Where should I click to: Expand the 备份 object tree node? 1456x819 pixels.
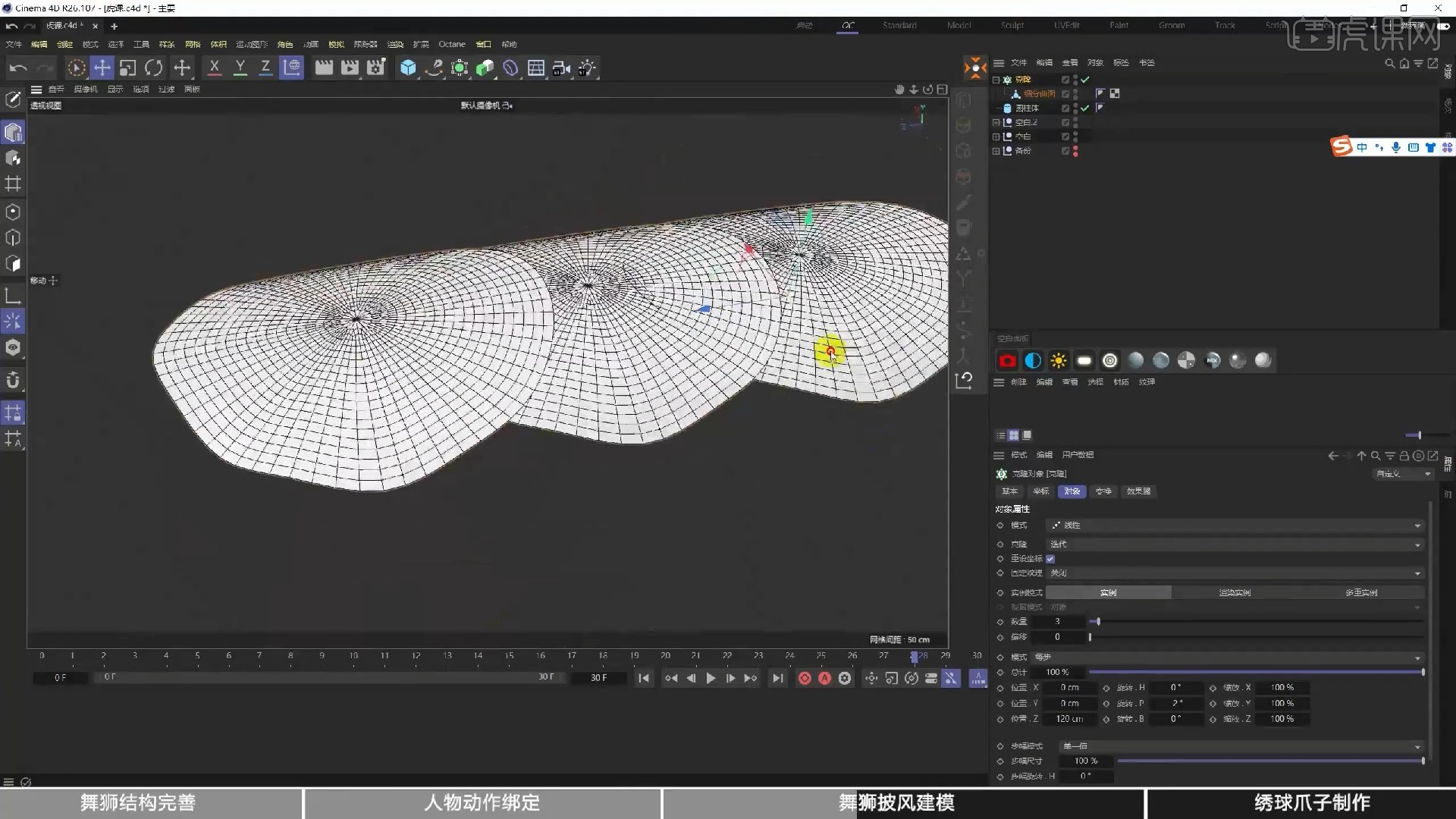click(x=996, y=151)
